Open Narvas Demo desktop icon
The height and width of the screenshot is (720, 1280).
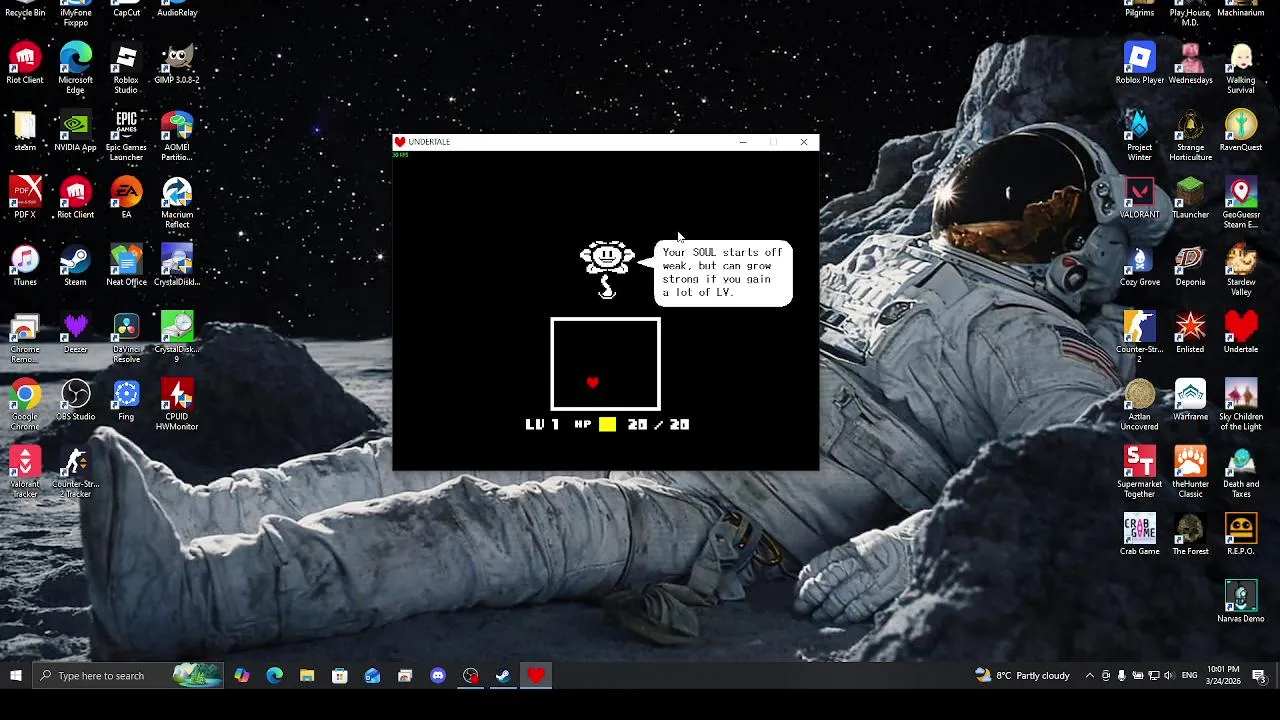tap(1241, 602)
